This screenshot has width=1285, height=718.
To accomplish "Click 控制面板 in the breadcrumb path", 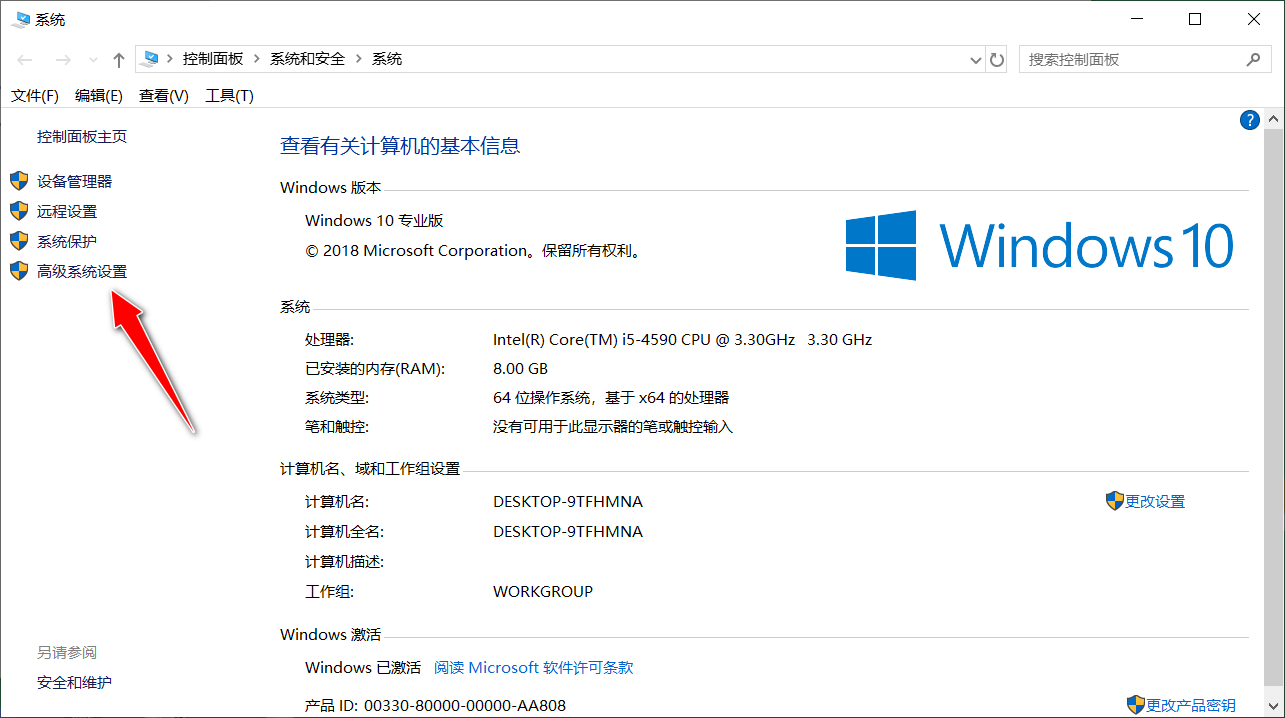I will point(213,59).
